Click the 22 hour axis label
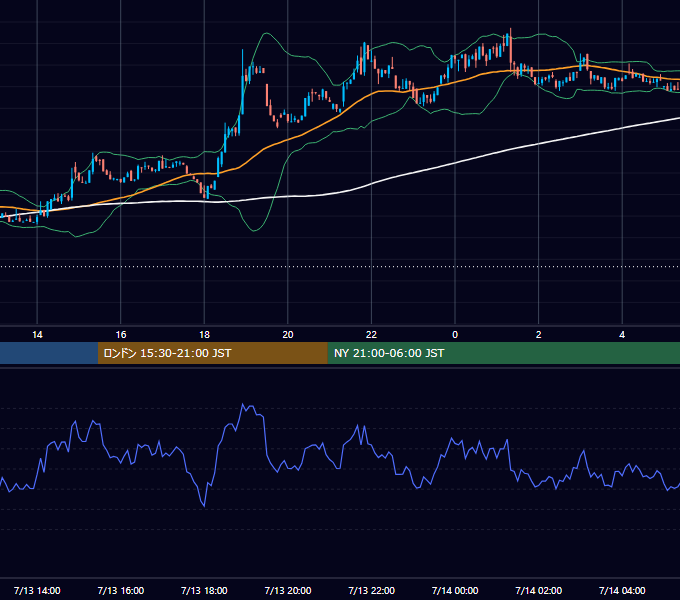The height and width of the screenshot is (600, 680). (x=371, y=335)
